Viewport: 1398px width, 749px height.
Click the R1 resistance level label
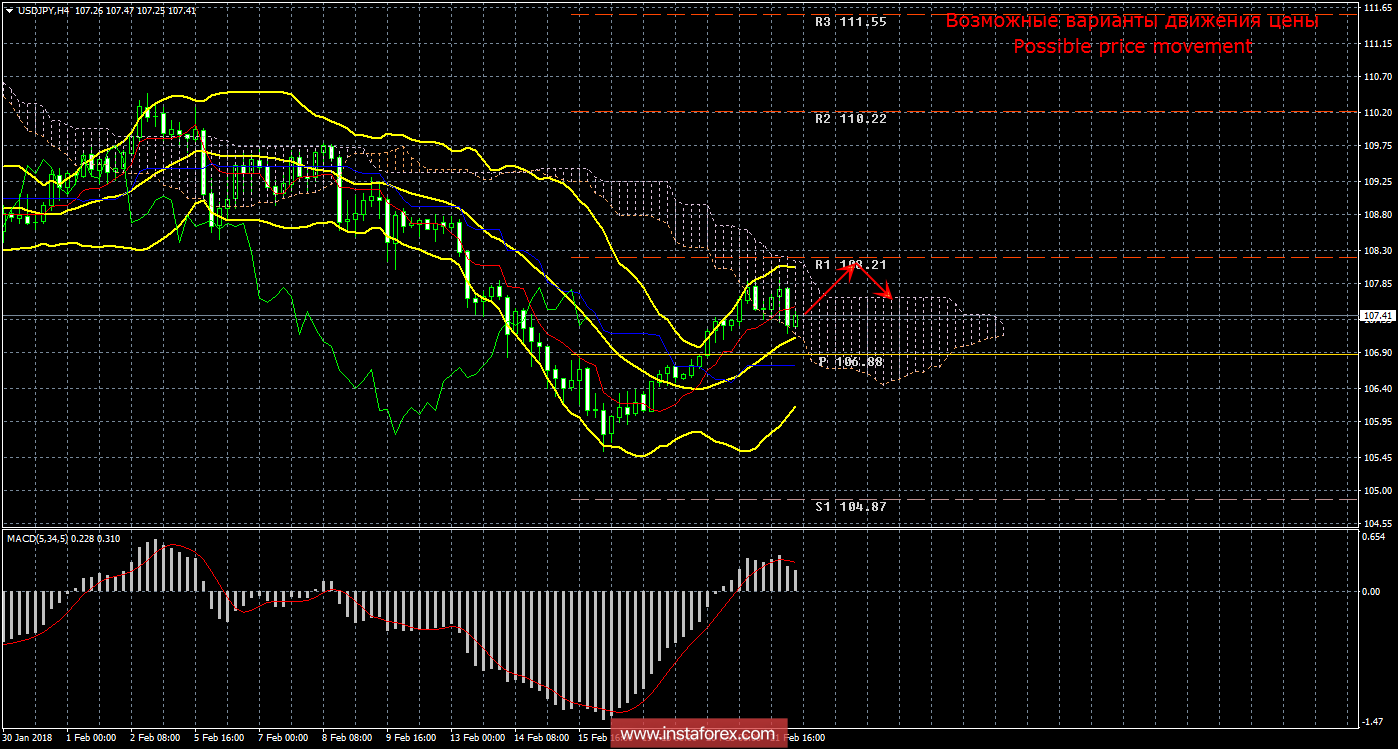point(850,265)
